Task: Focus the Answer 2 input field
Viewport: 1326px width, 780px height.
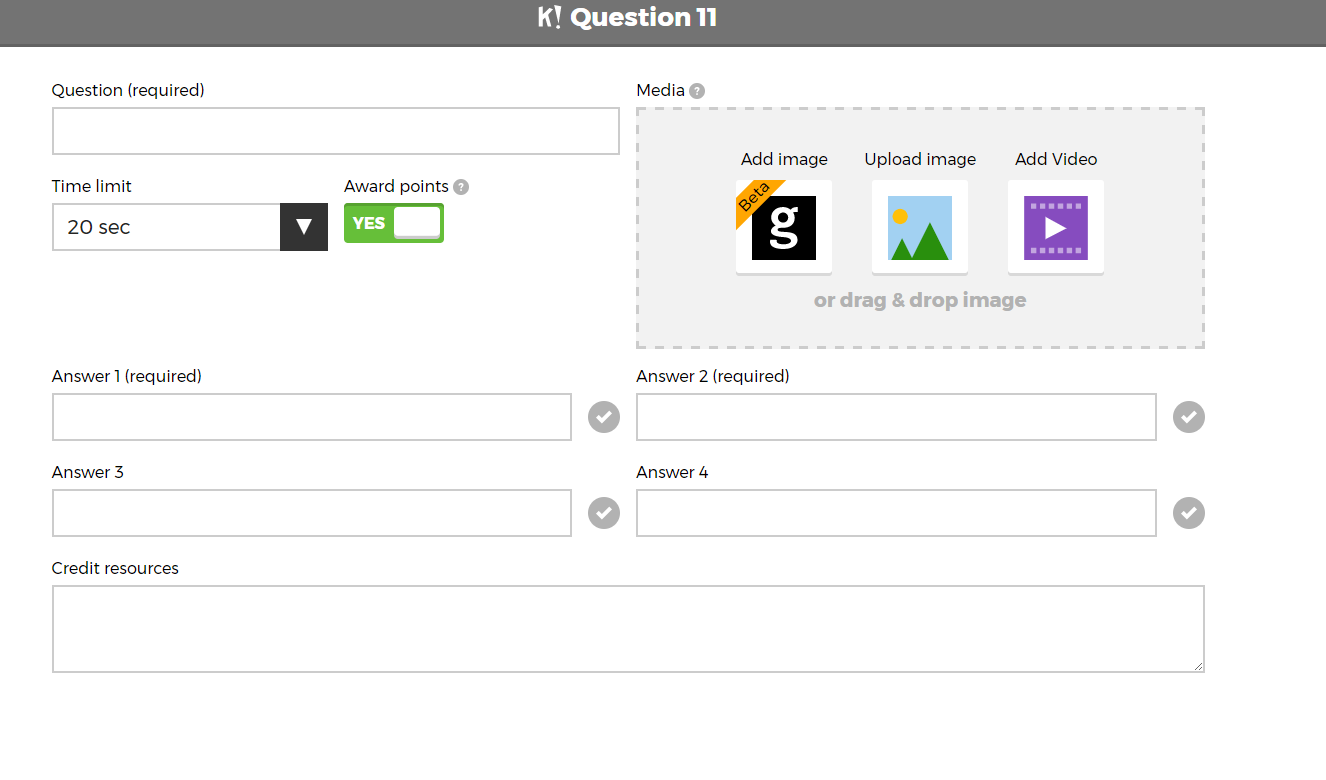Action: 896,417
